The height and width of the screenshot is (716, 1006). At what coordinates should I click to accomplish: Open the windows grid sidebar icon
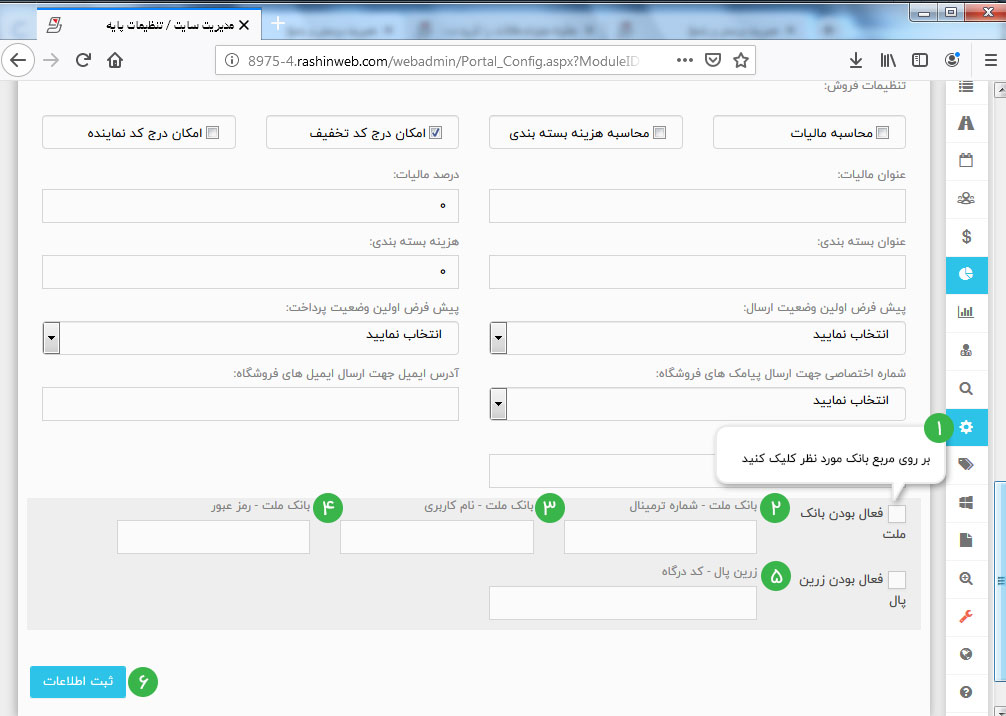click(966, 503)
